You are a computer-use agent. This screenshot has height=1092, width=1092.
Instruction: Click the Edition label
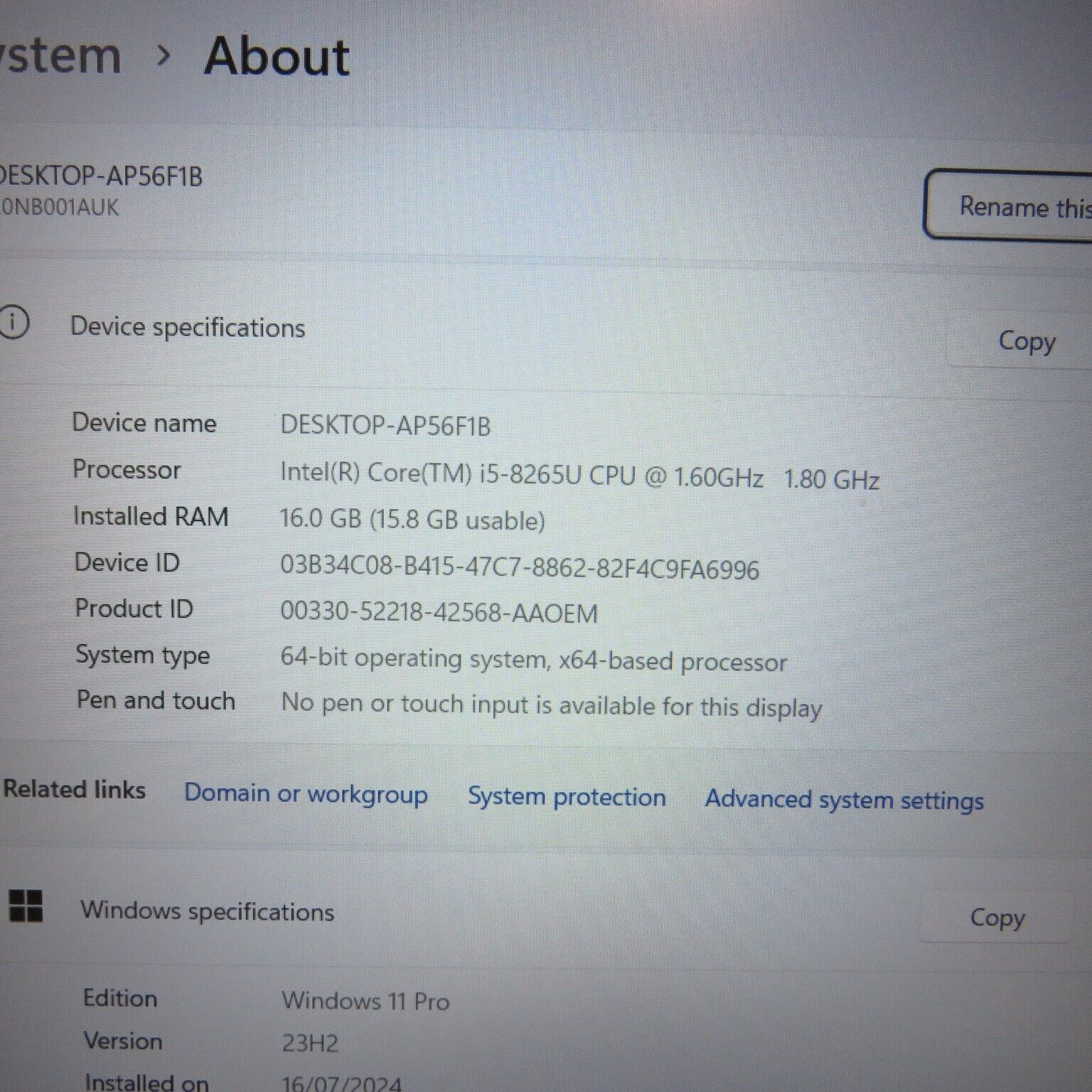pyautogui.click(x=120, y=998)
